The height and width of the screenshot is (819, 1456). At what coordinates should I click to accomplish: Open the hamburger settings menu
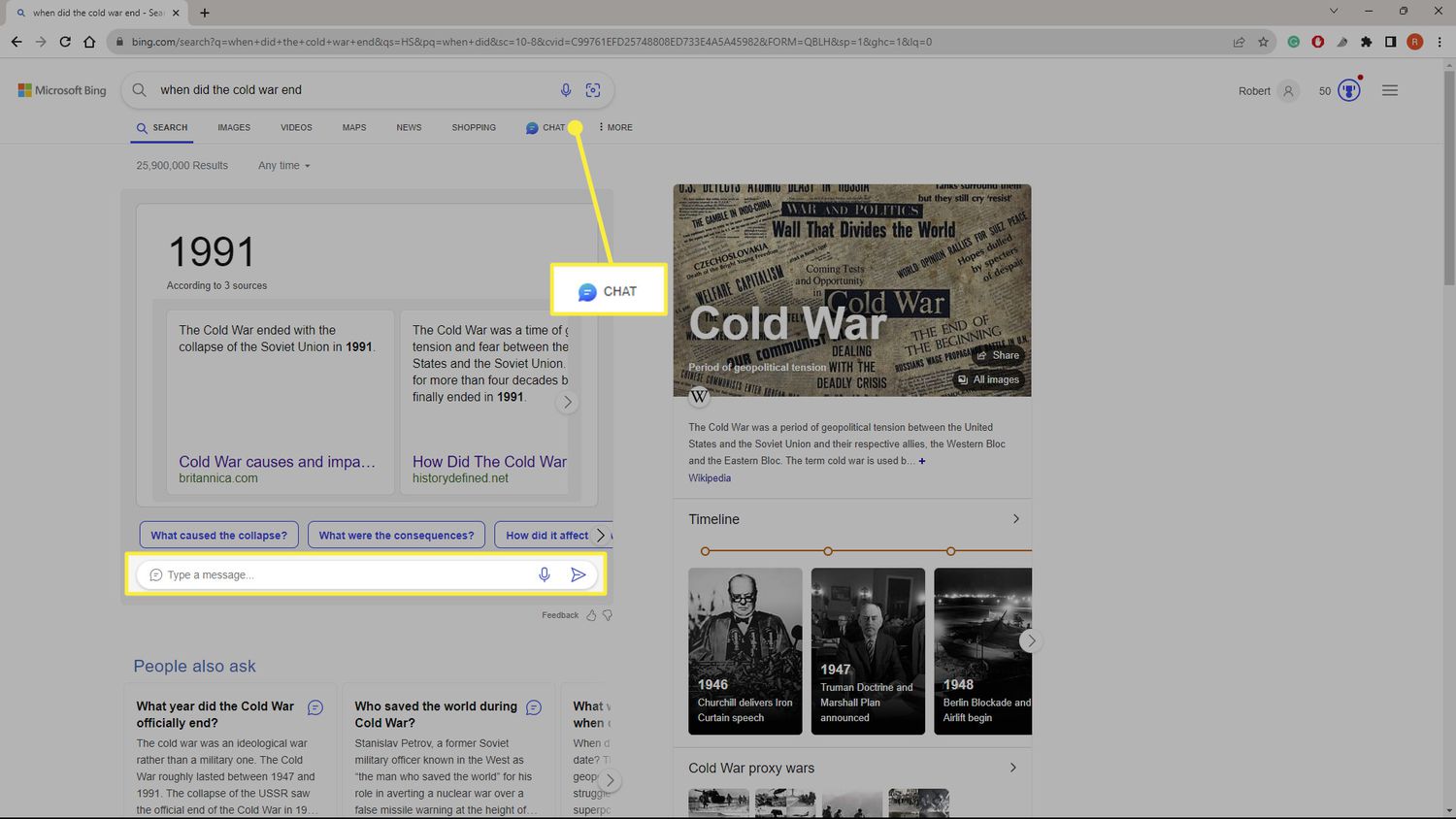point(1390,90)
